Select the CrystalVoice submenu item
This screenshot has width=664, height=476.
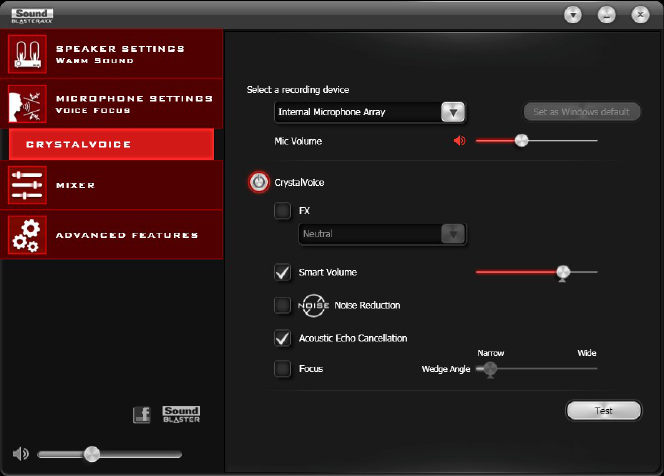(111, 144)
